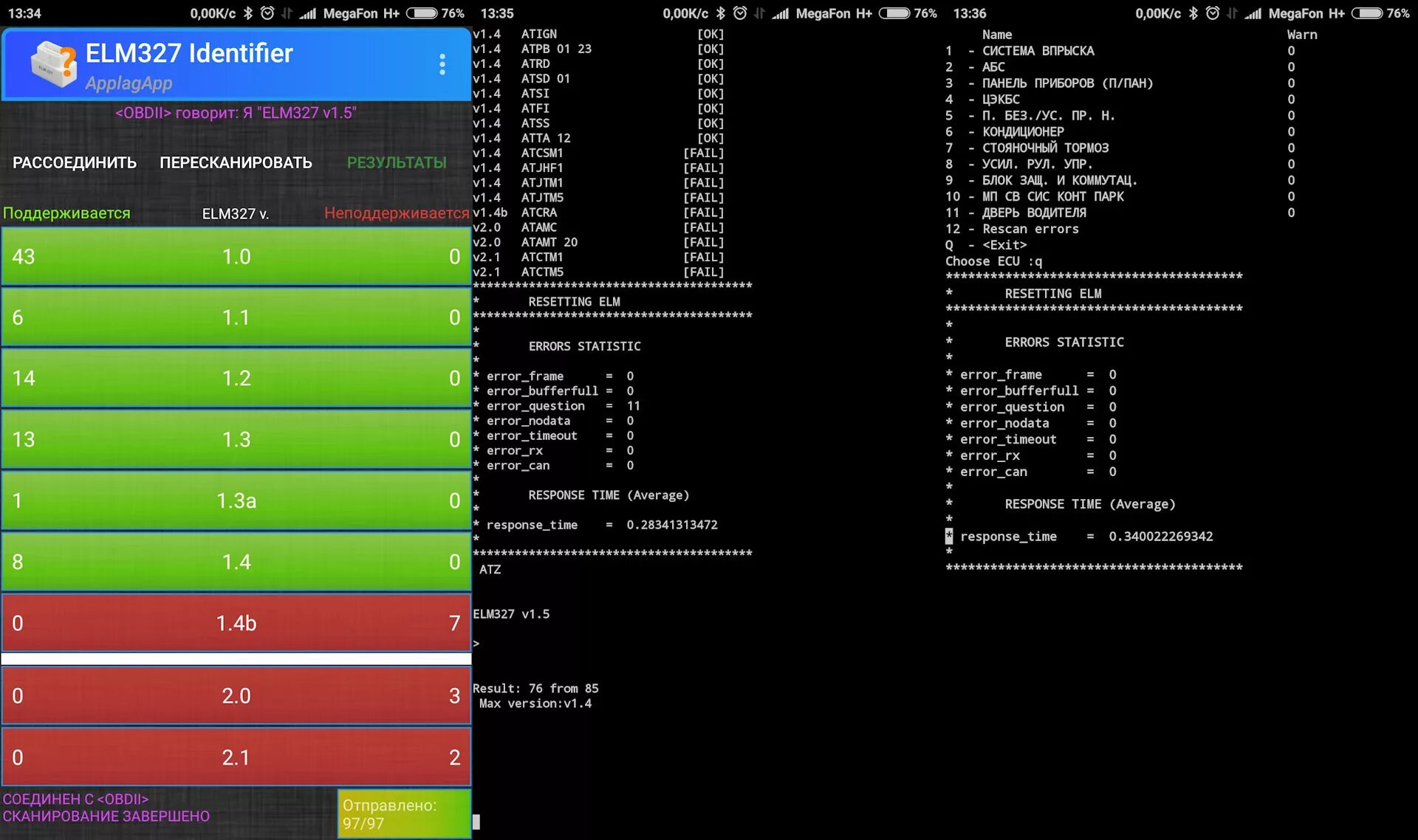This screenshot has width=1418, height=840.
Task: Select the version 2.1 red row
Action: pyautogui.click(x=236, y=757)
